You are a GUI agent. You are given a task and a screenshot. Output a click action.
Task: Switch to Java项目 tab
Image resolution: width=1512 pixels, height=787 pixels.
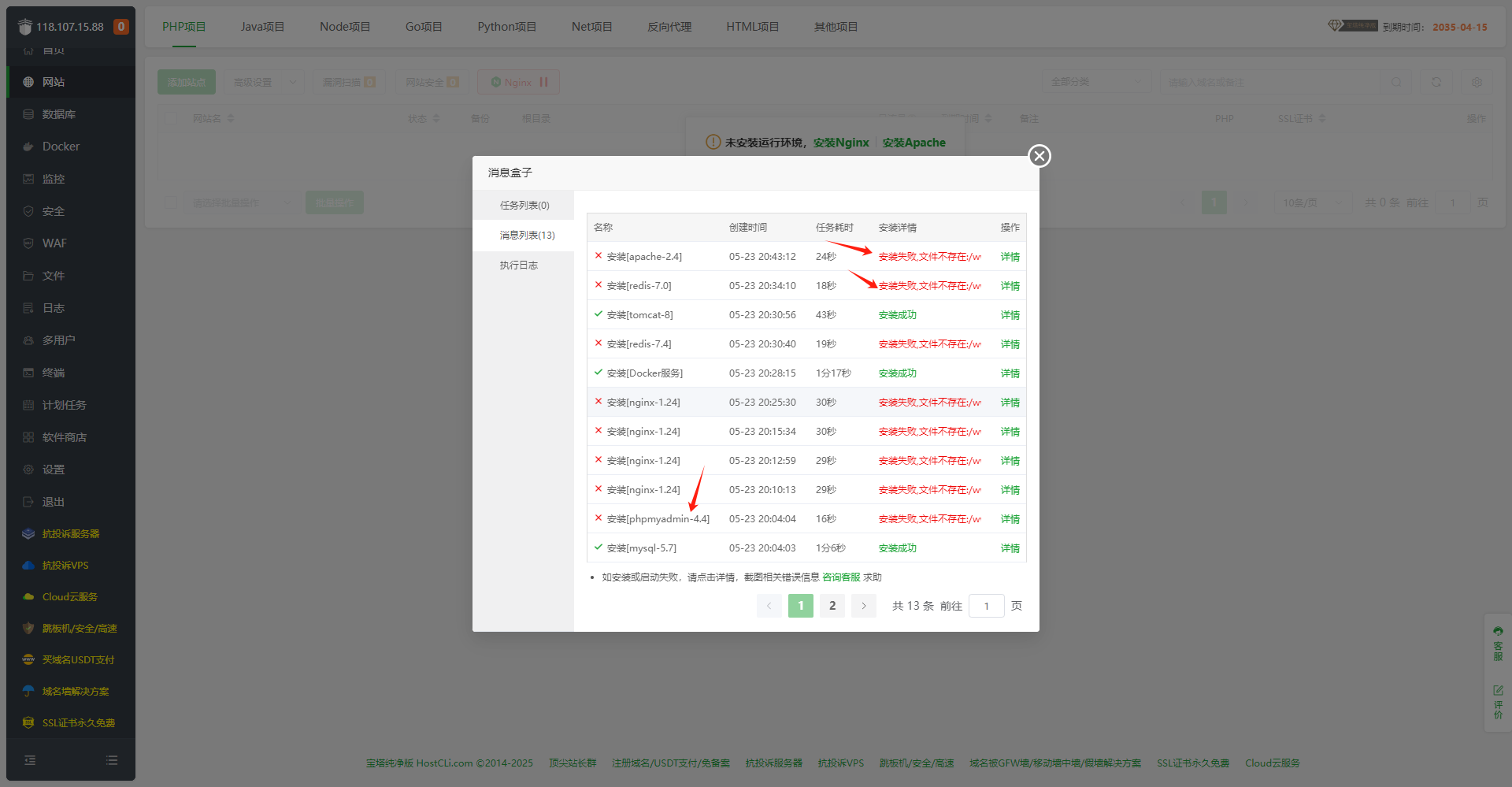point(262,27)
